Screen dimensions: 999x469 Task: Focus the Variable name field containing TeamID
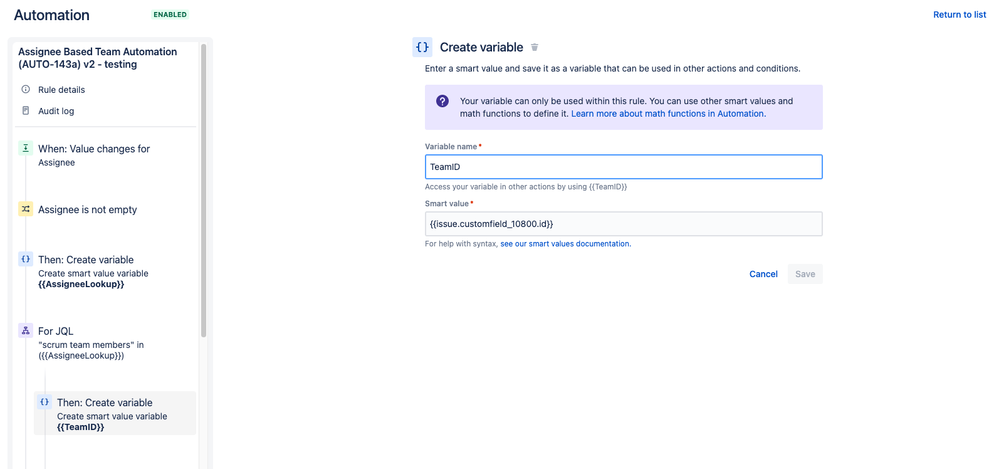coord(624,167)
